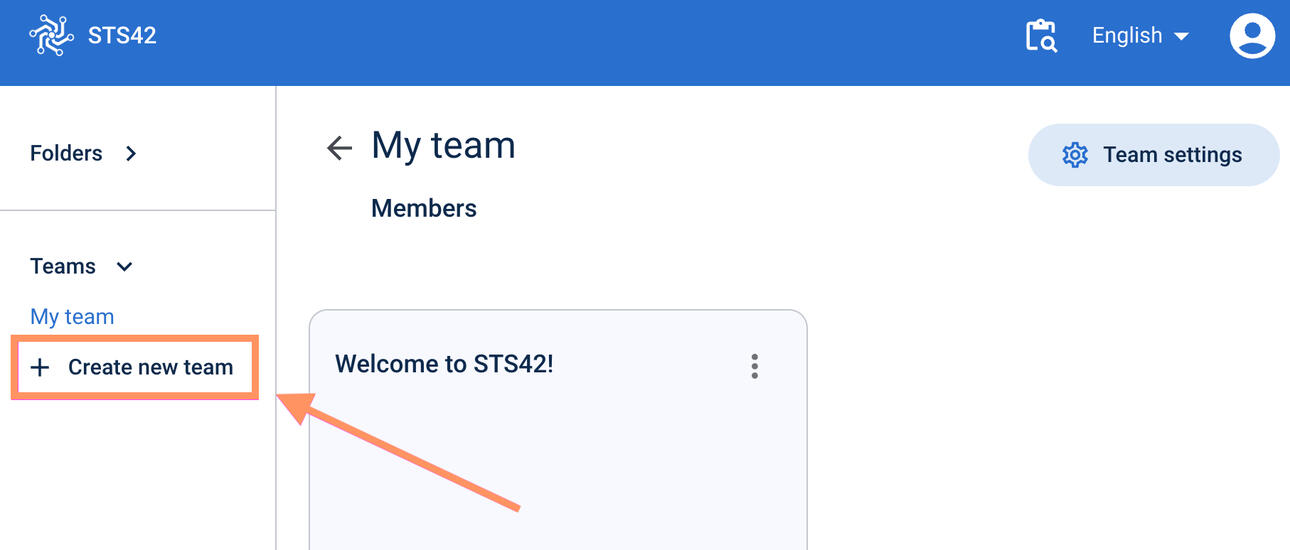
Task: Select My team in the sidebar
Action: pyautogui.click(x=72, y=317)
